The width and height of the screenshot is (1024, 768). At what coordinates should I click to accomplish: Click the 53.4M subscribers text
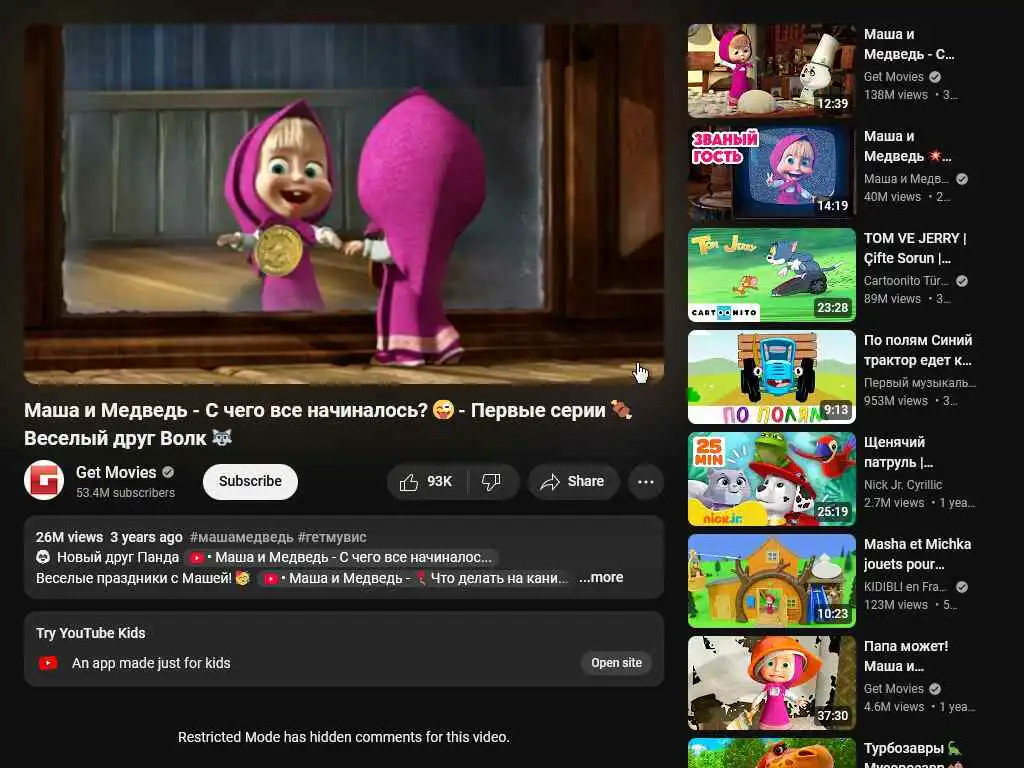click(x=125, y=492)
